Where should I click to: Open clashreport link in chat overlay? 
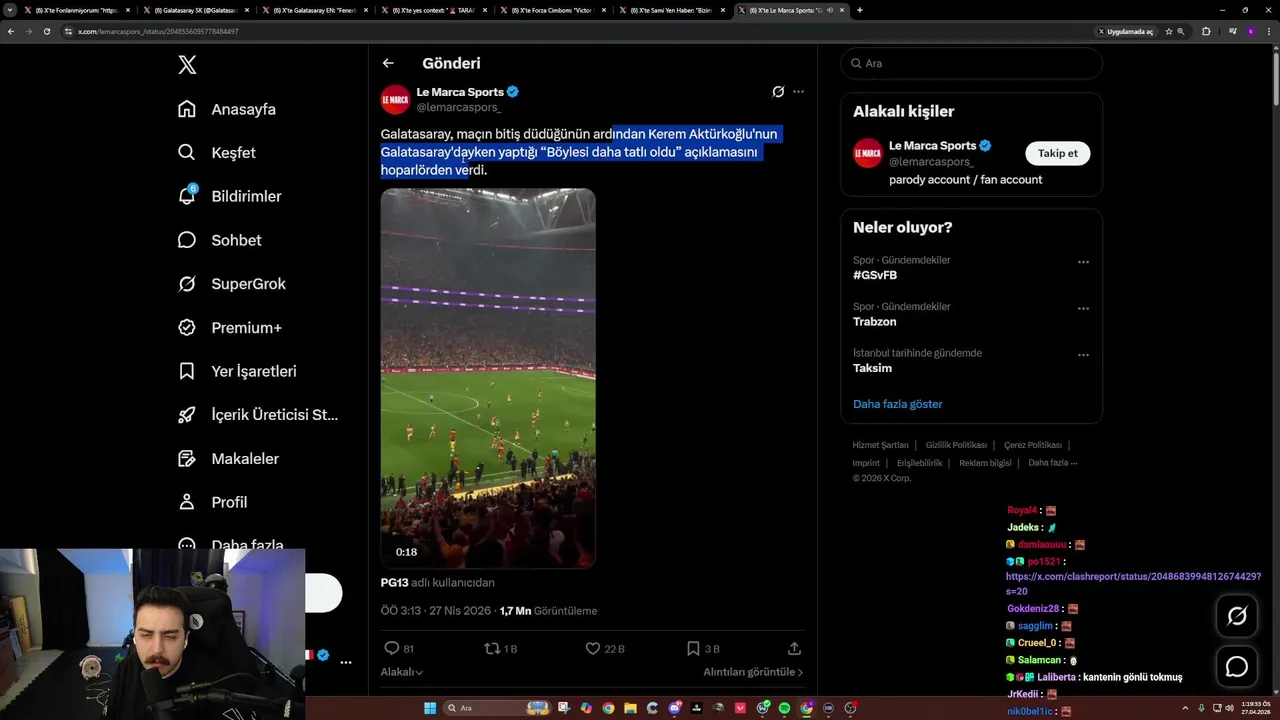click(1133, 584)
